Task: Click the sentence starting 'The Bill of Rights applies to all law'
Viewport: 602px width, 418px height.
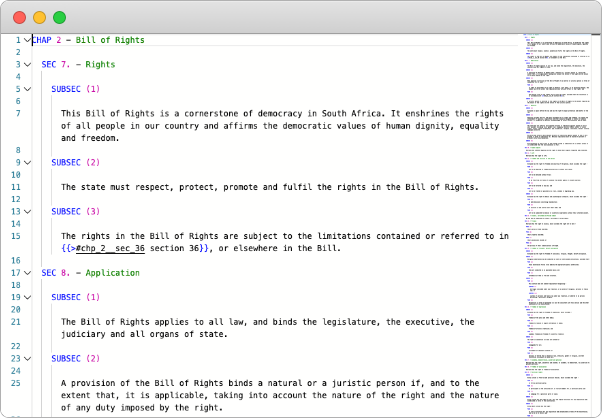Action: pyautogui.click(x=268, y=328)
